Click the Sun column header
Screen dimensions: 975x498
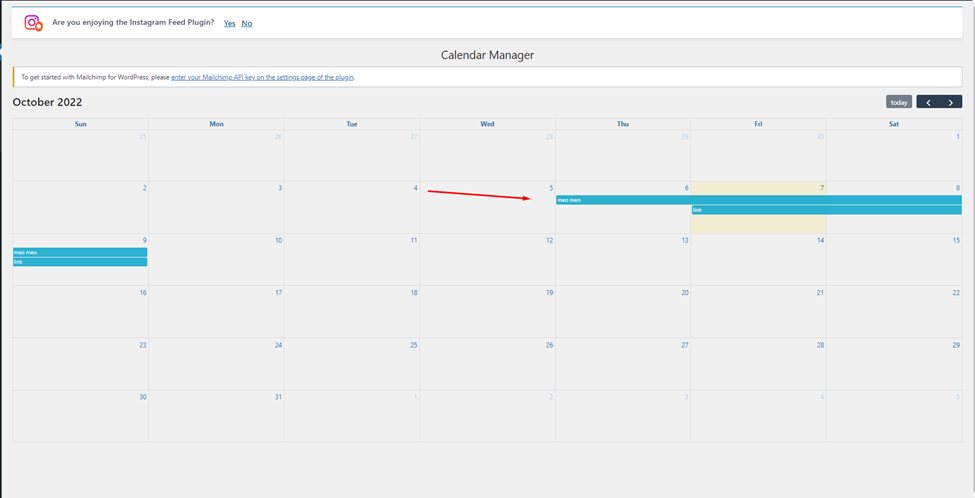(81, 124)
